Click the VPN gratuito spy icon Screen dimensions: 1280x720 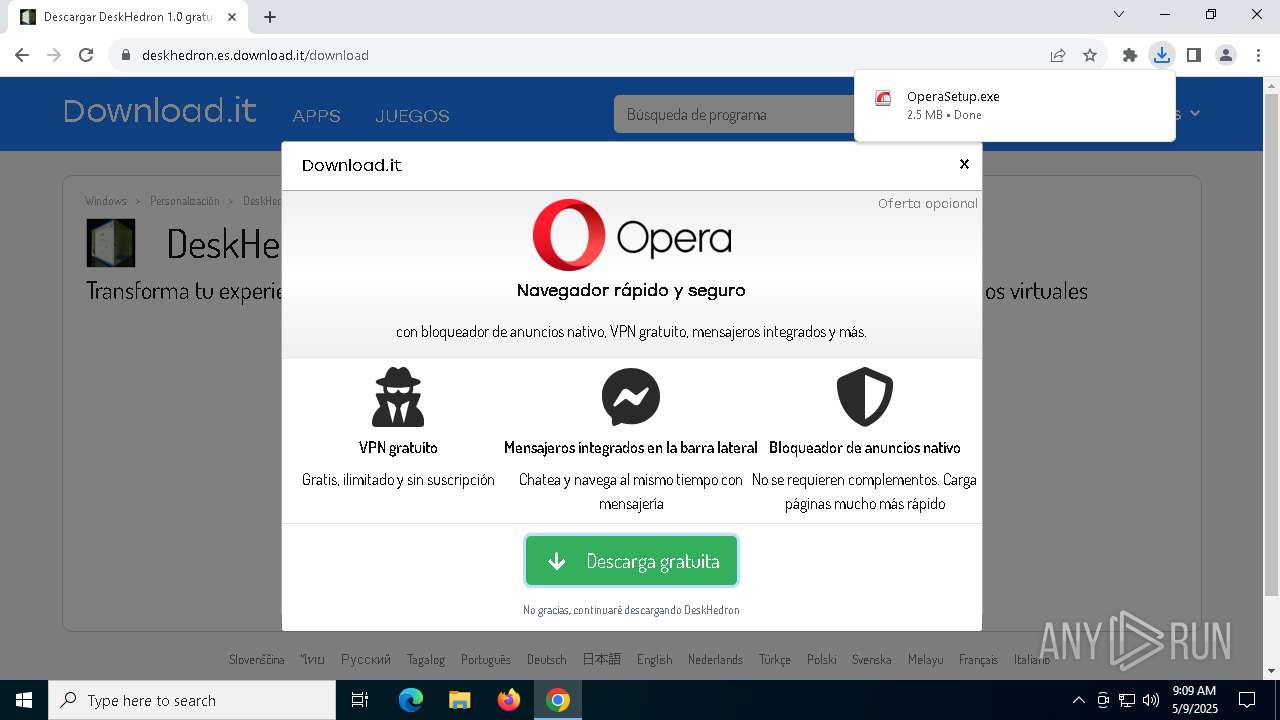398,397
